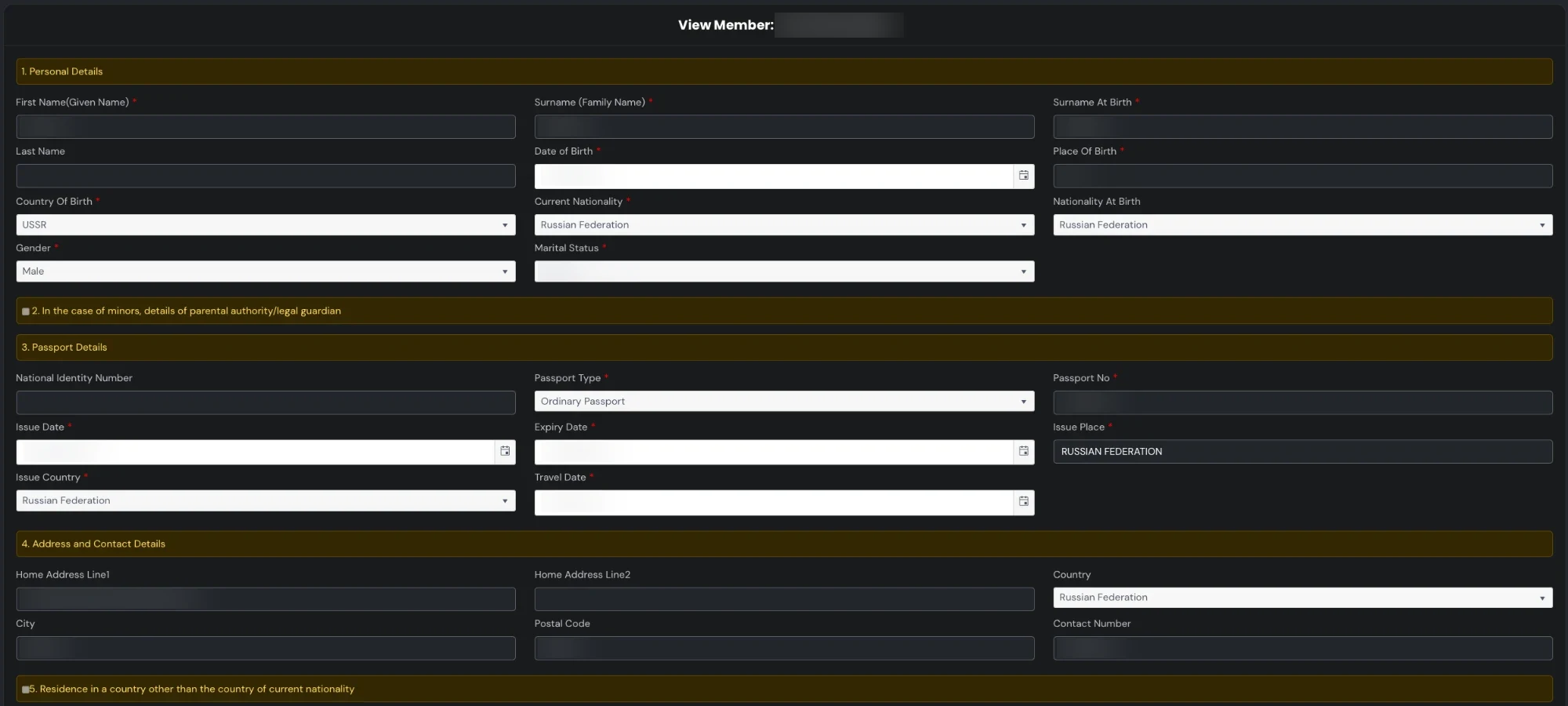Focus the Last Name field
This screenshot has height=706, width=1568.
point(266,176)
